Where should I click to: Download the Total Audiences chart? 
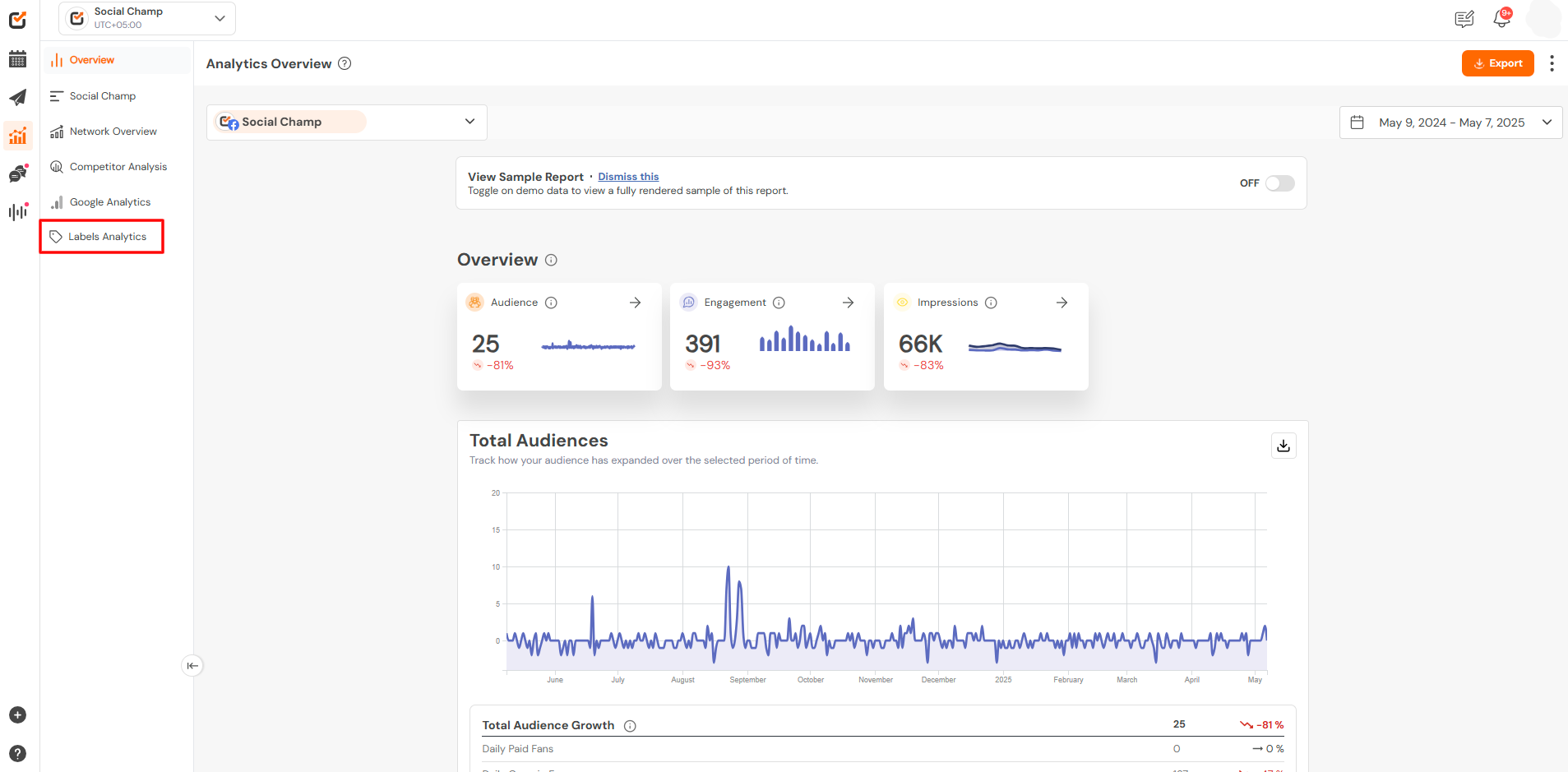(x=1284, y=446)
